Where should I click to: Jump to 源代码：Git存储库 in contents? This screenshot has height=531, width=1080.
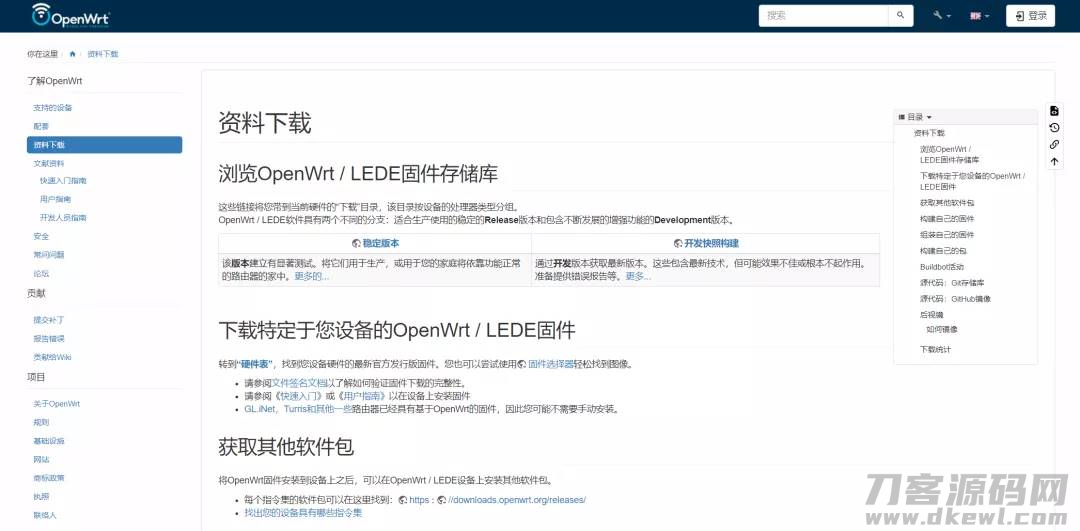(x=952, y=282)
